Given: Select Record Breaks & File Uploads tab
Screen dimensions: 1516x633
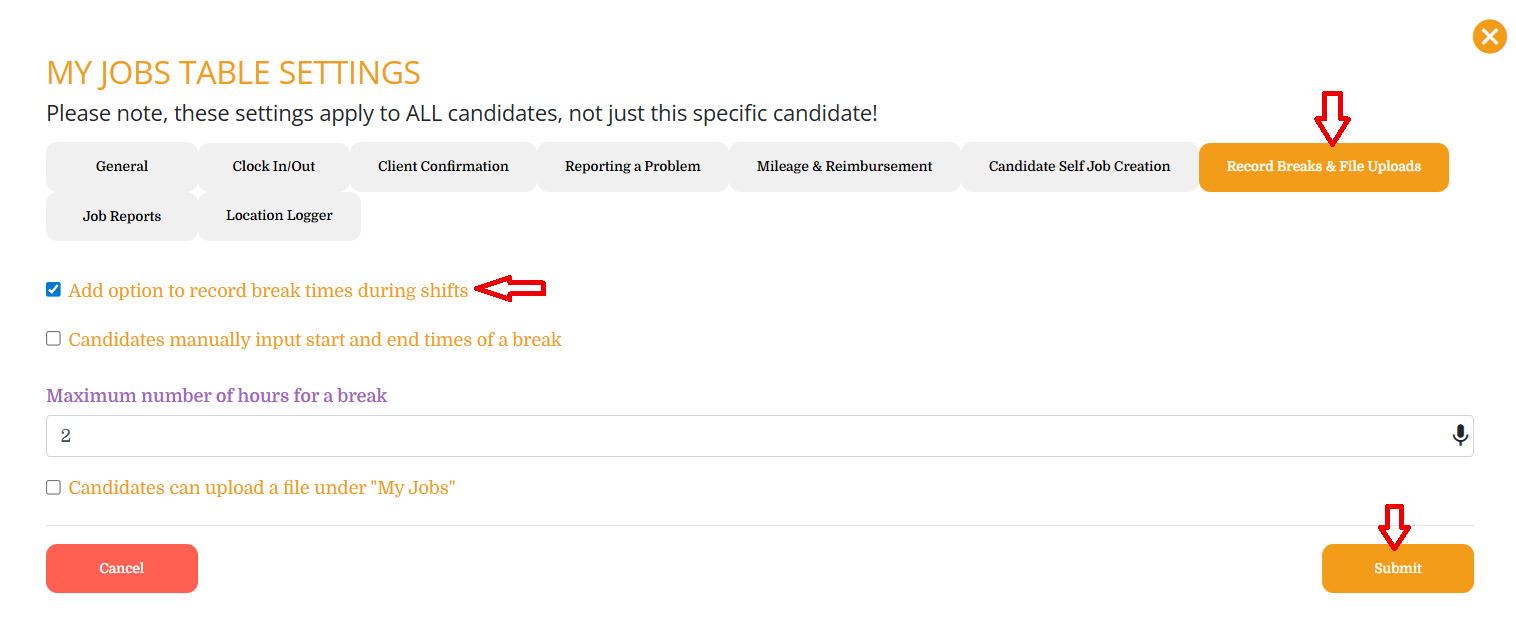Looking at the screenshot, I should point(1323,167).
